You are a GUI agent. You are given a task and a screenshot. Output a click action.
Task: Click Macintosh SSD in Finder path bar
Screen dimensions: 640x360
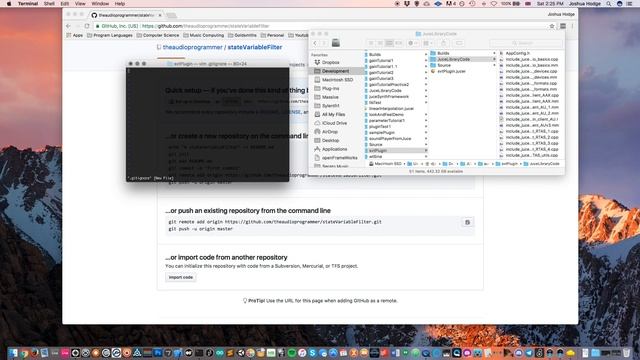pyautogui.click(x=385, y=164)
